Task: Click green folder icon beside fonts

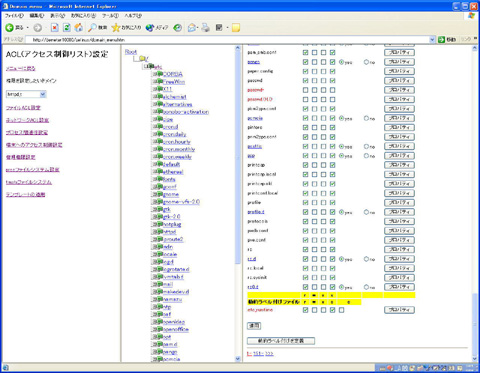Action: pyautogui.click(x=160, y=179)
